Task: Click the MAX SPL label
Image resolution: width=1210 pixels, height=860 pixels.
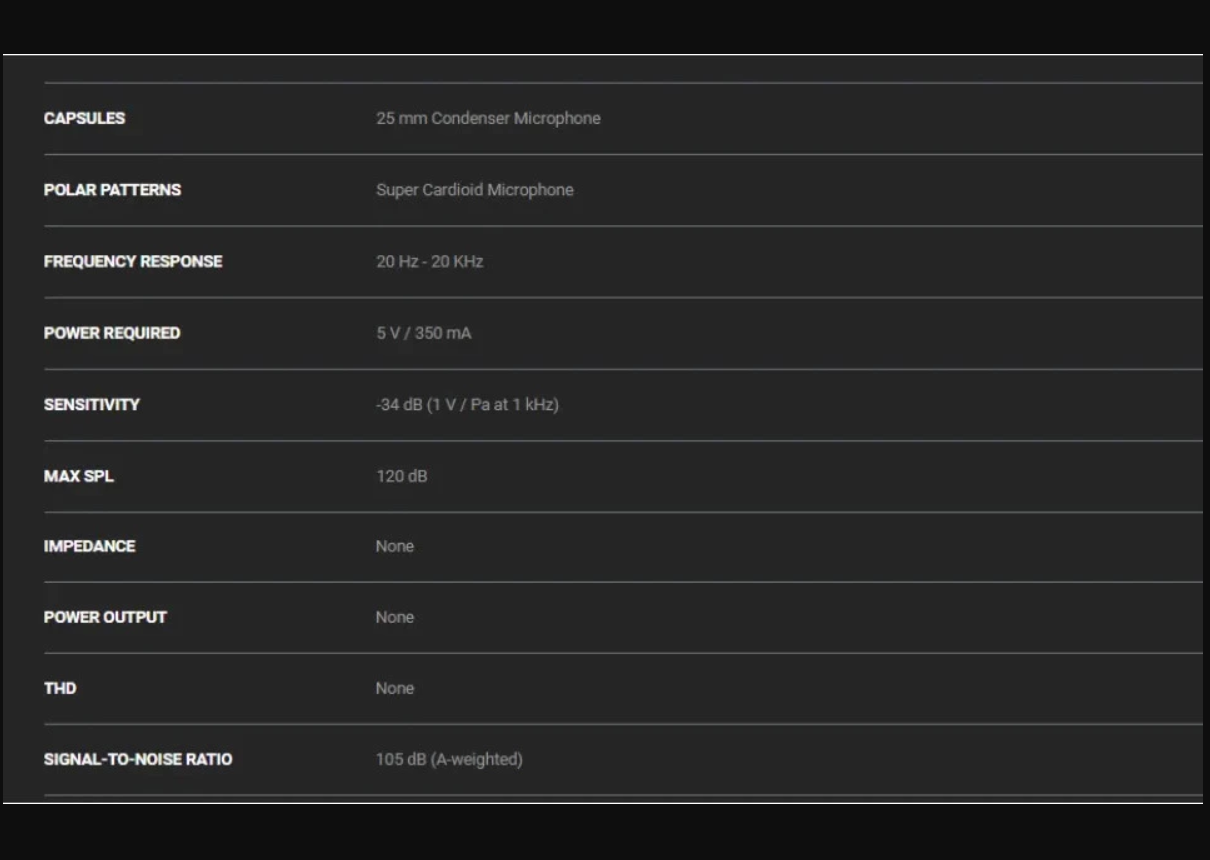Action: point(78,476)
